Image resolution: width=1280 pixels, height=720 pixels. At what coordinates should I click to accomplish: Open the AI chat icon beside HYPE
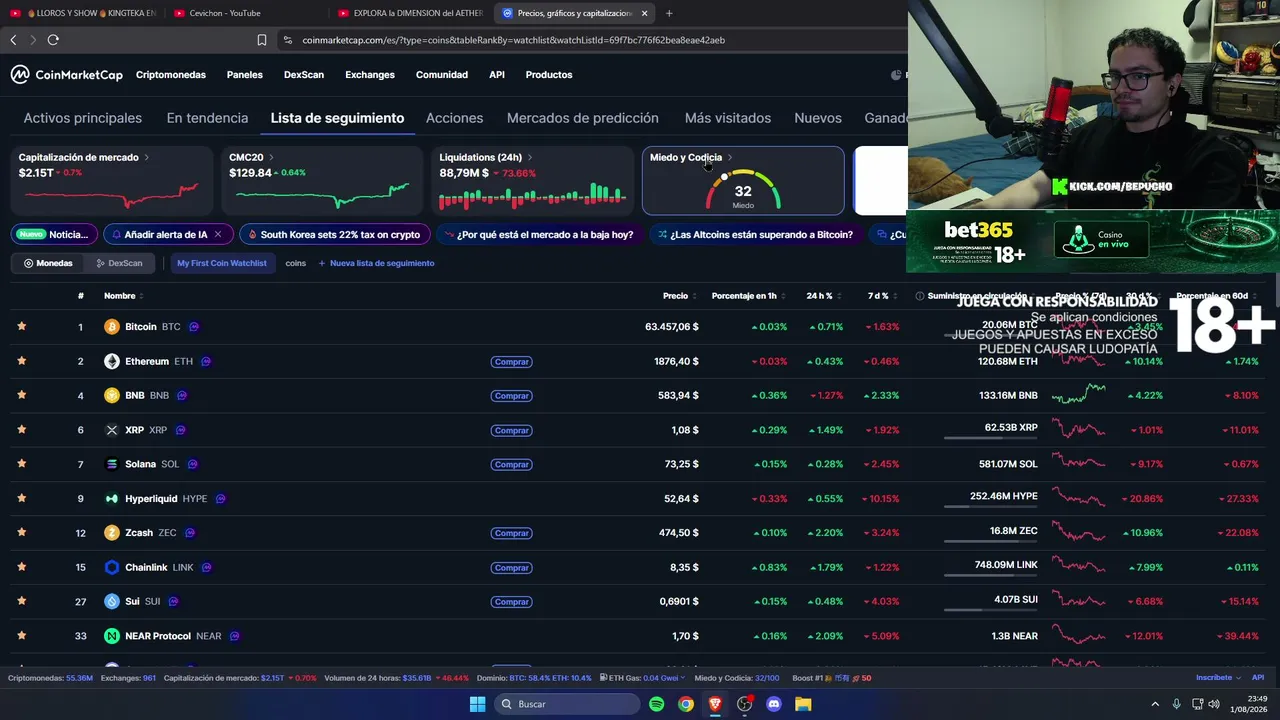pos(221,498)
